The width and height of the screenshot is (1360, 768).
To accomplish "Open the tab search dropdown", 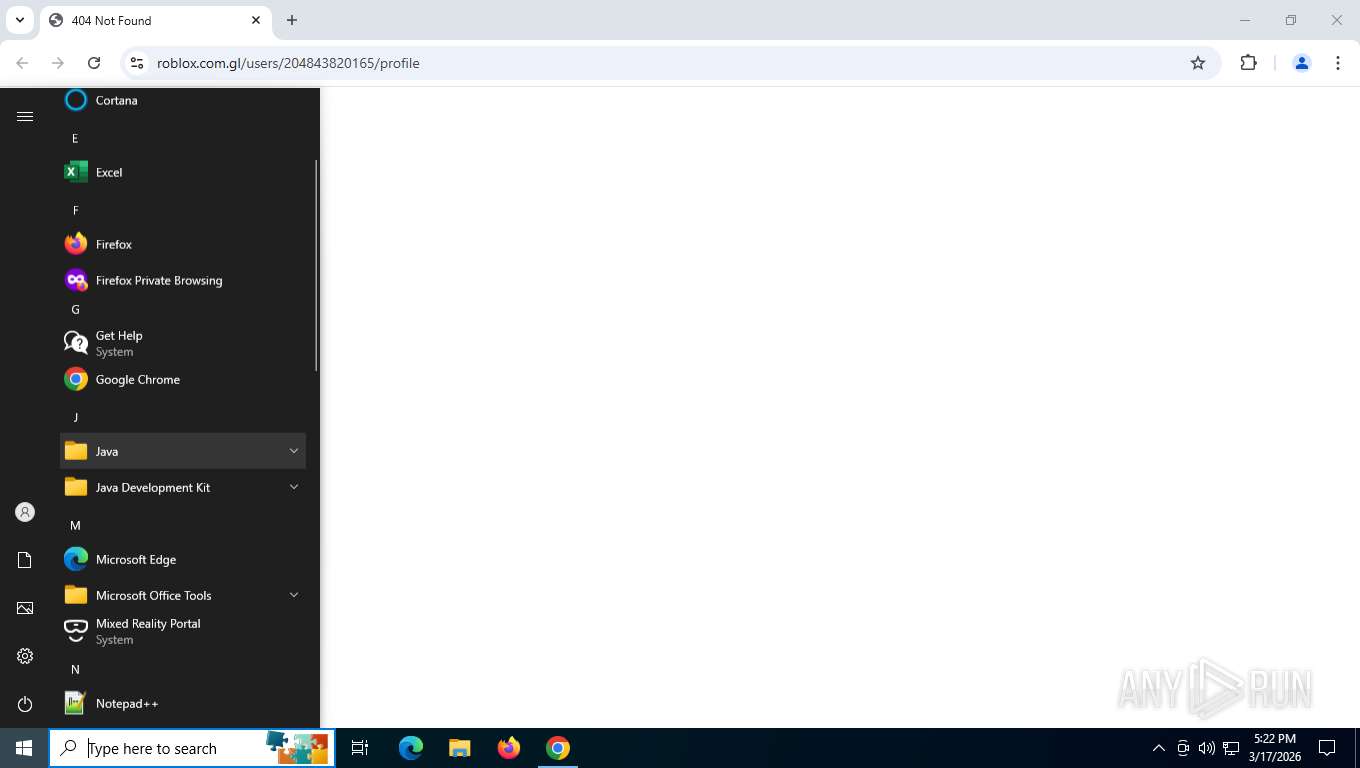I will pos(19,20).
